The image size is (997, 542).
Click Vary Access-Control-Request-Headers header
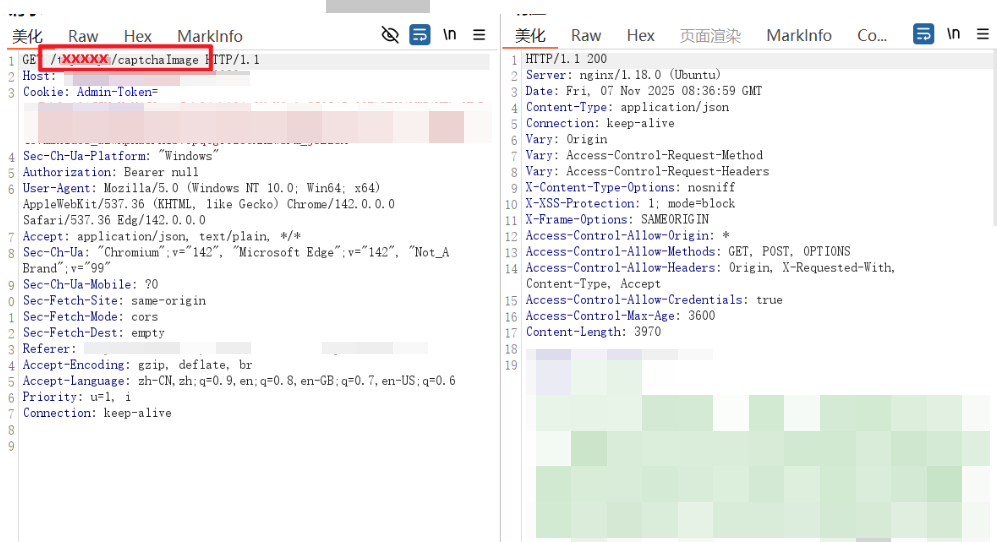[x=647, y=171]
